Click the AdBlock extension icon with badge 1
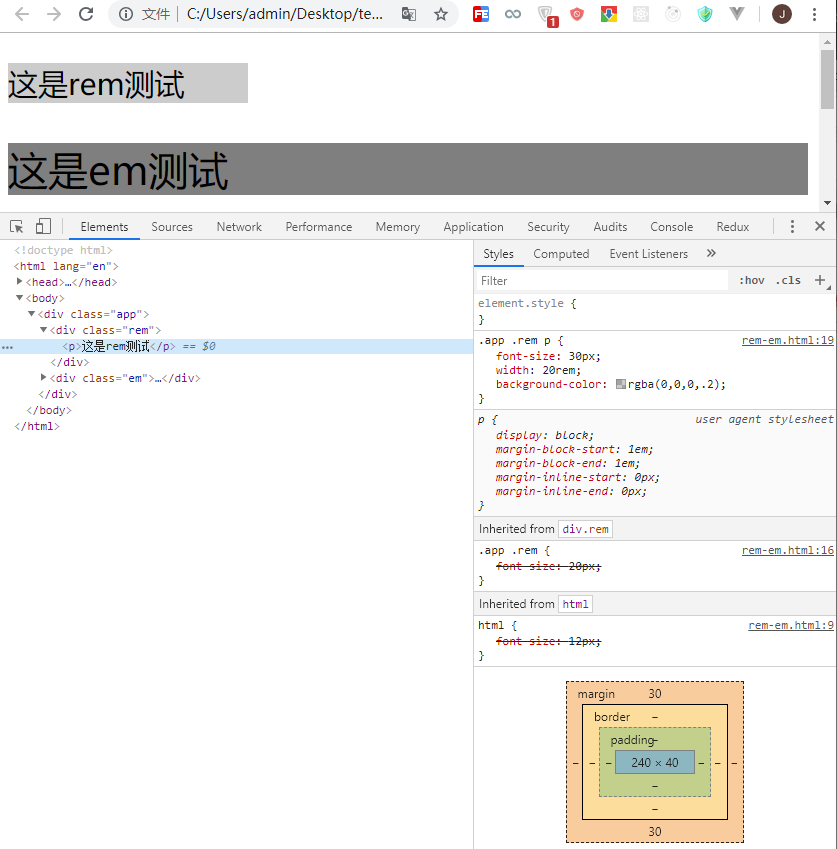 545,14
